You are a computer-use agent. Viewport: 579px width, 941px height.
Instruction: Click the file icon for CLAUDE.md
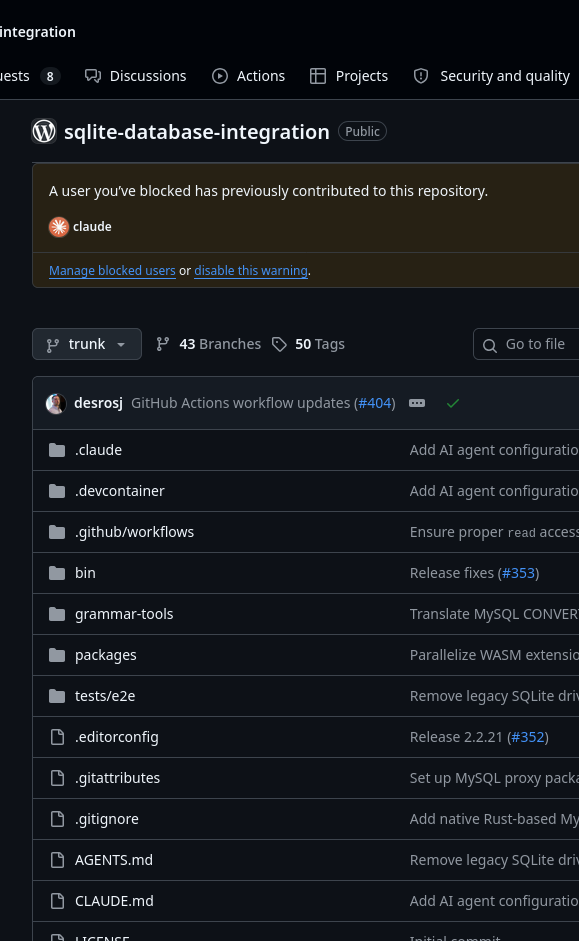[57, 901]
